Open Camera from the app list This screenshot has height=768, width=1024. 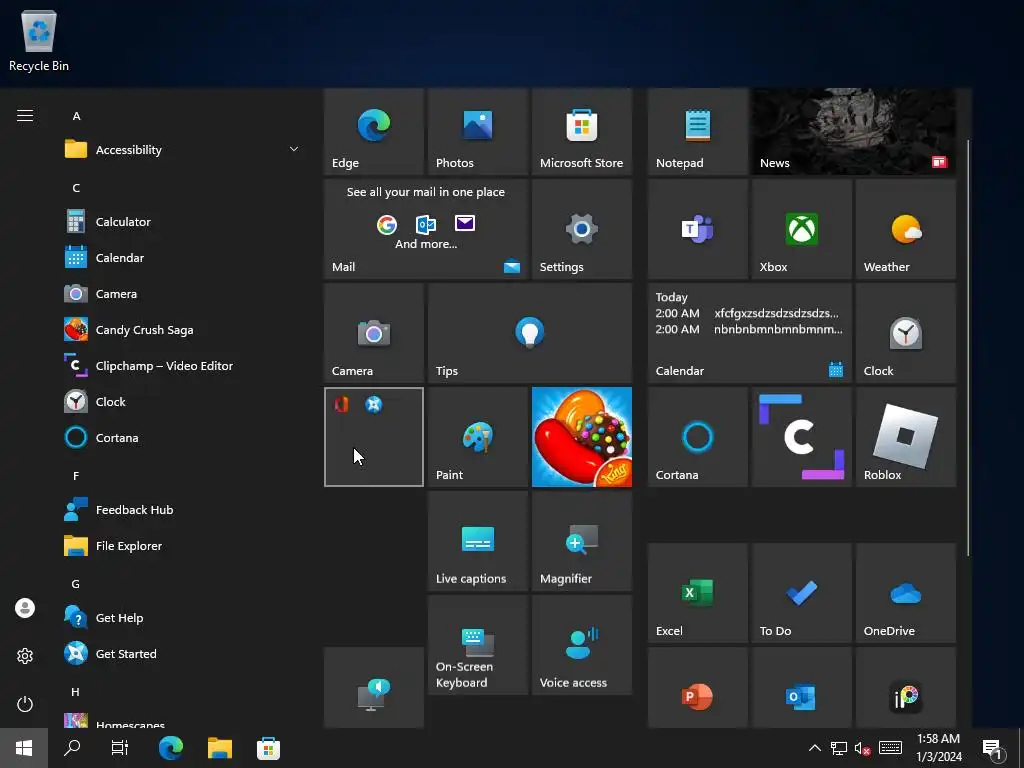click(x=183, y=294)
